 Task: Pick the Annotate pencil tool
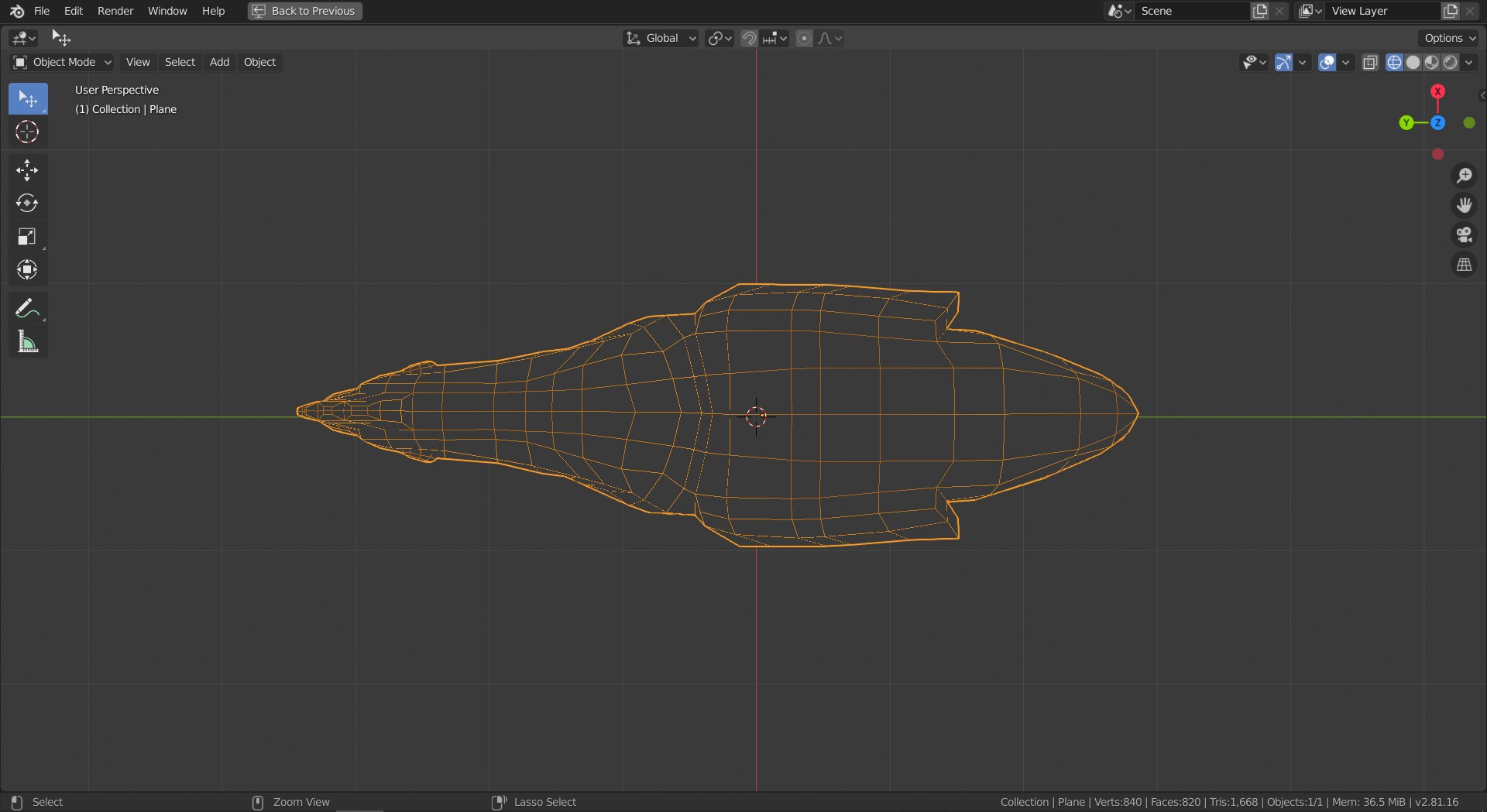[28, 308]
